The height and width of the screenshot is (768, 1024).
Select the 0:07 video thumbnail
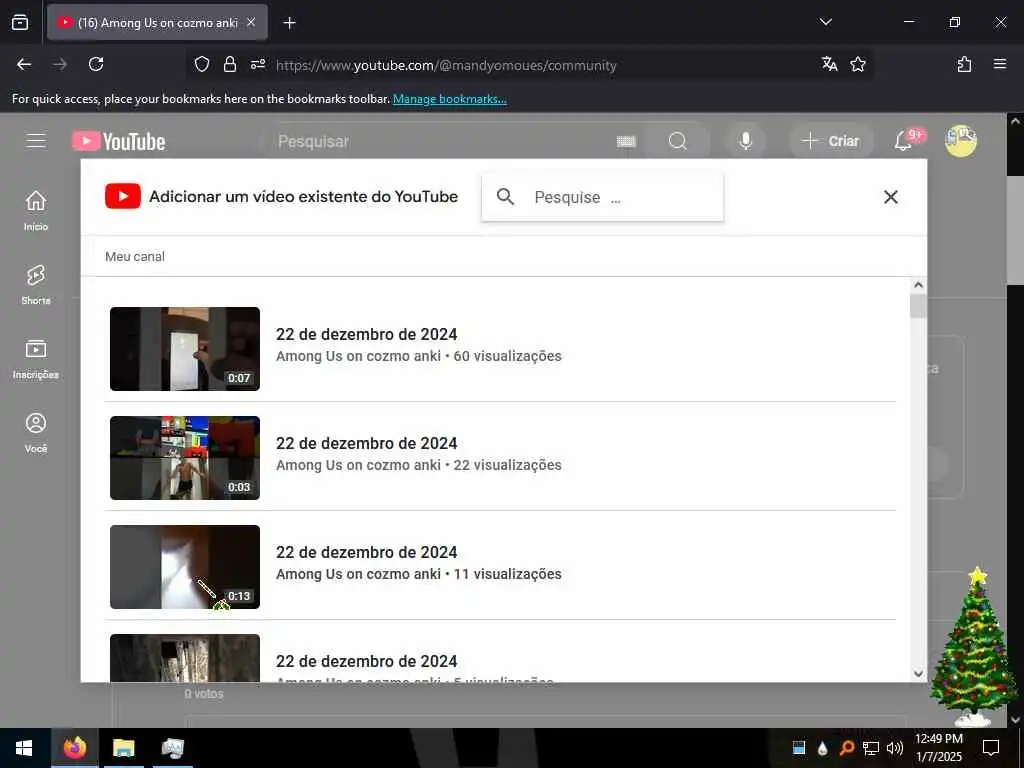[x=185, y=349]
